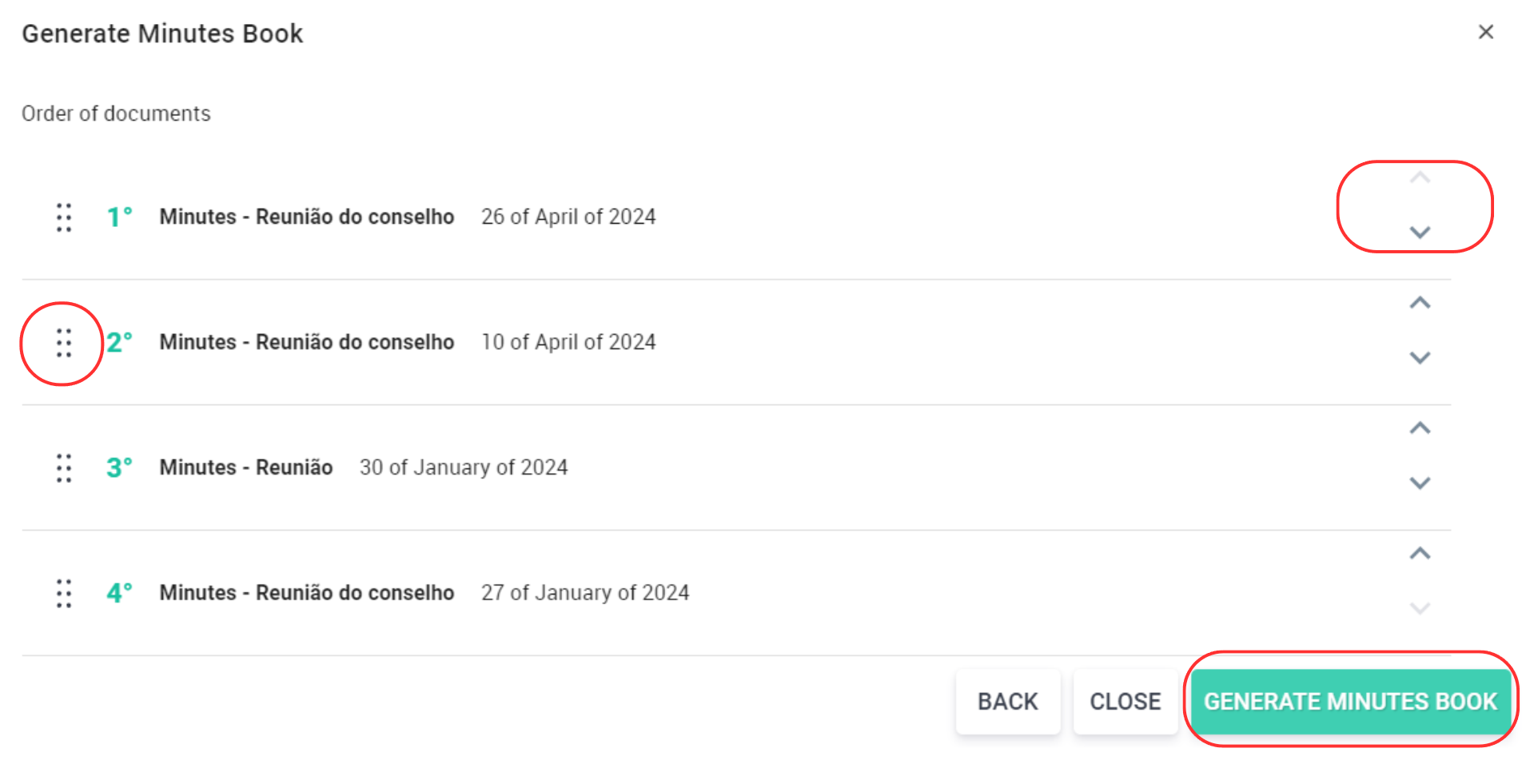Click disabled down arrow on fourth document
Image resolution: width=1534 pixels, height=784 pixels.
pyautogui.click(x=1420, y=608)
